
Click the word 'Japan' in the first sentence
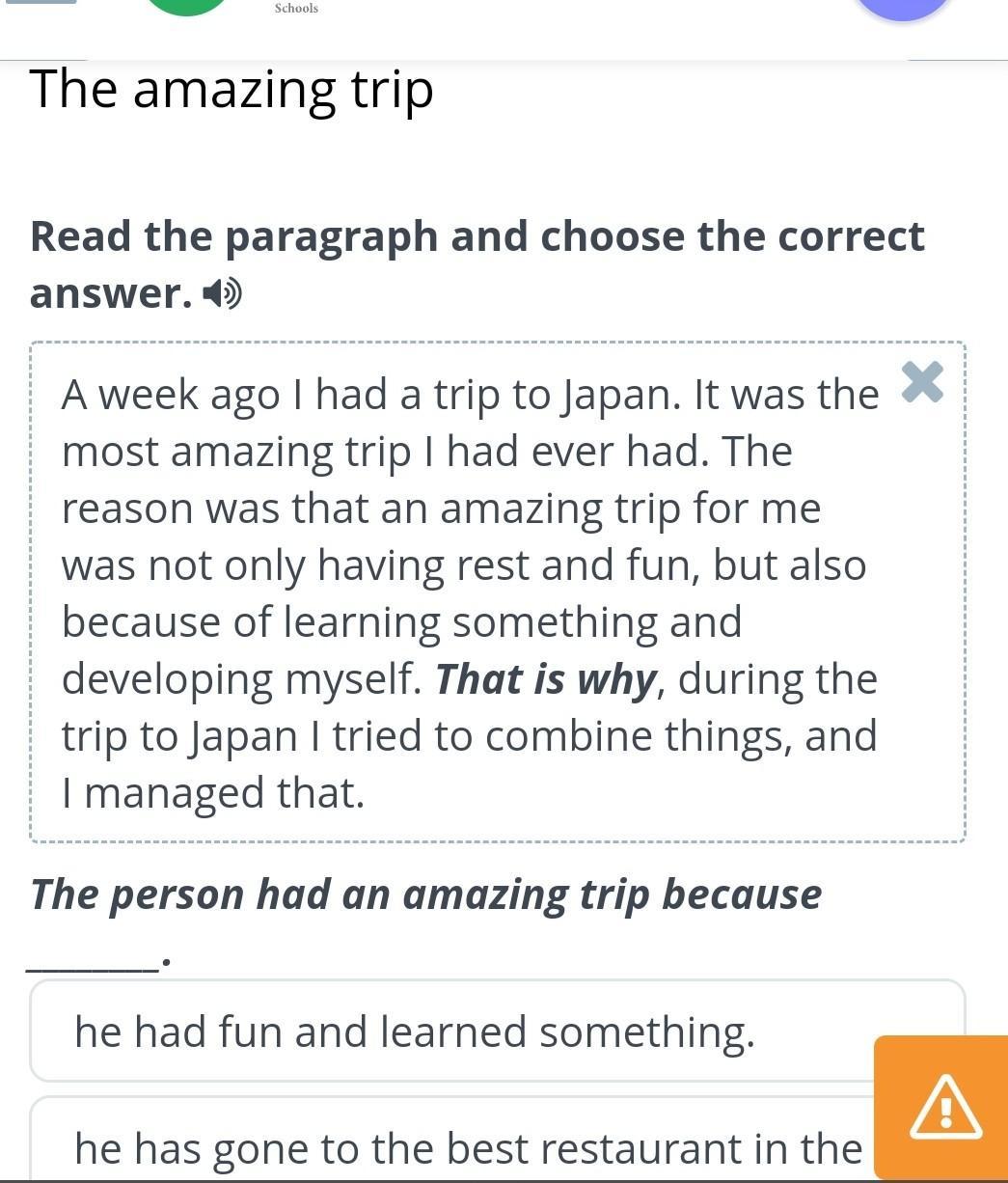[x=620, y=395]
